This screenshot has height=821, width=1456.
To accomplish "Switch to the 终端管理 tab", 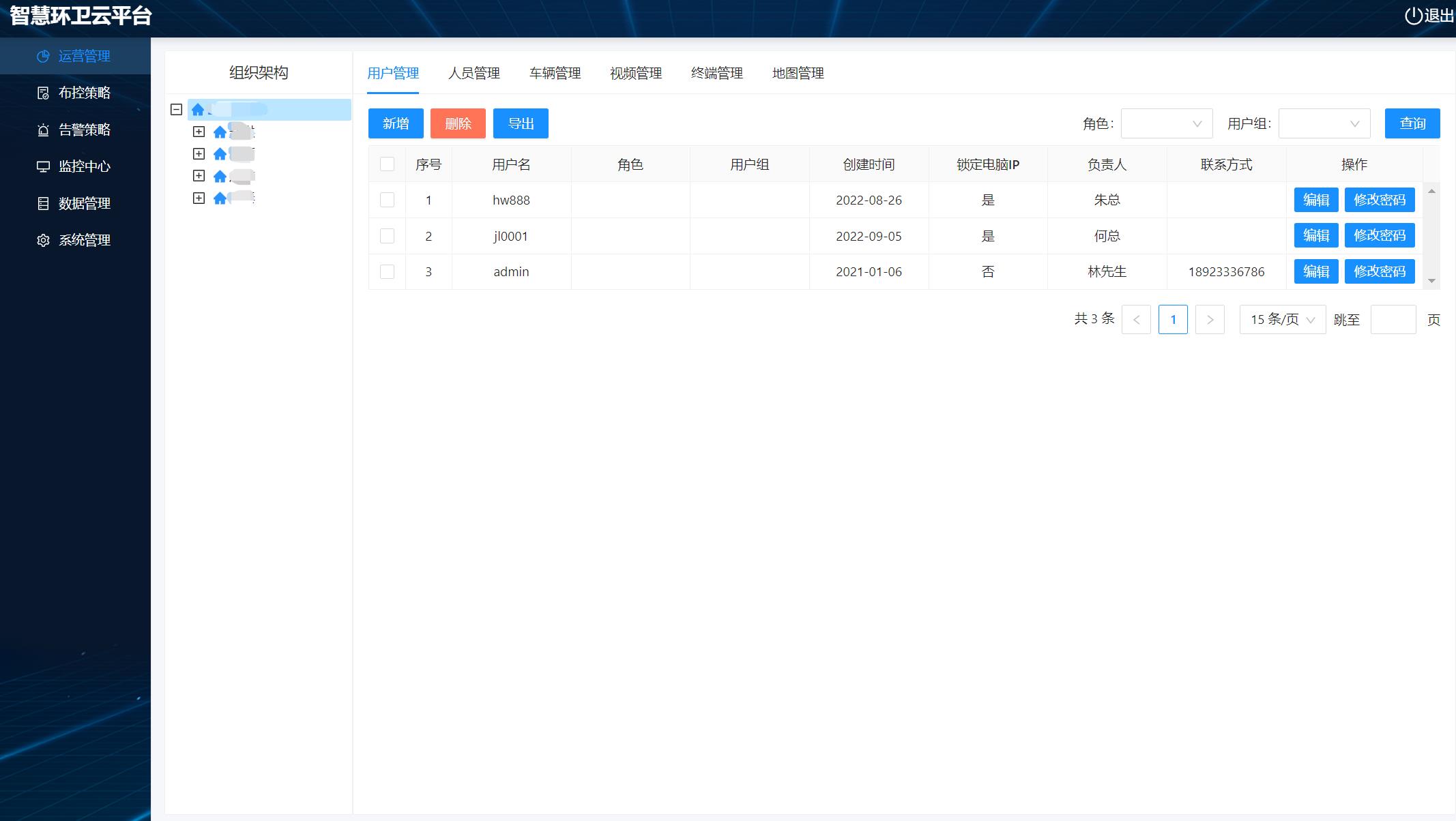I will (x=717, y=73).
